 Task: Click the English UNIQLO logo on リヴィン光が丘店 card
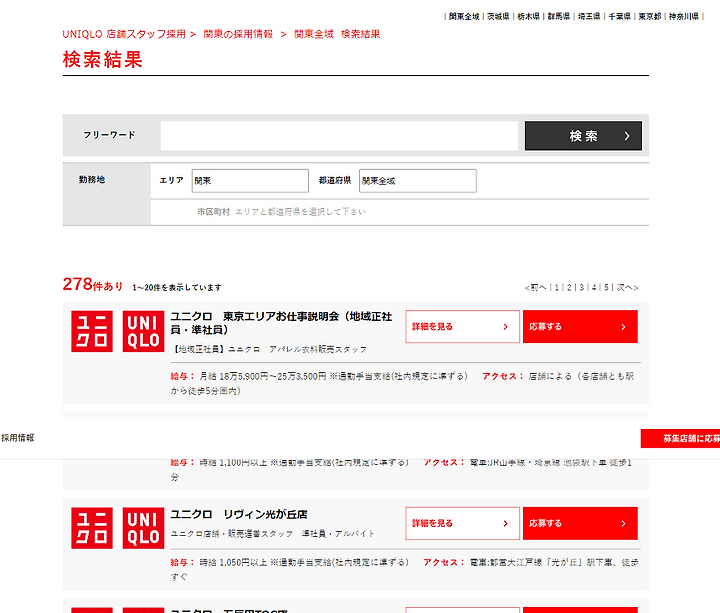tap(143, 528)
